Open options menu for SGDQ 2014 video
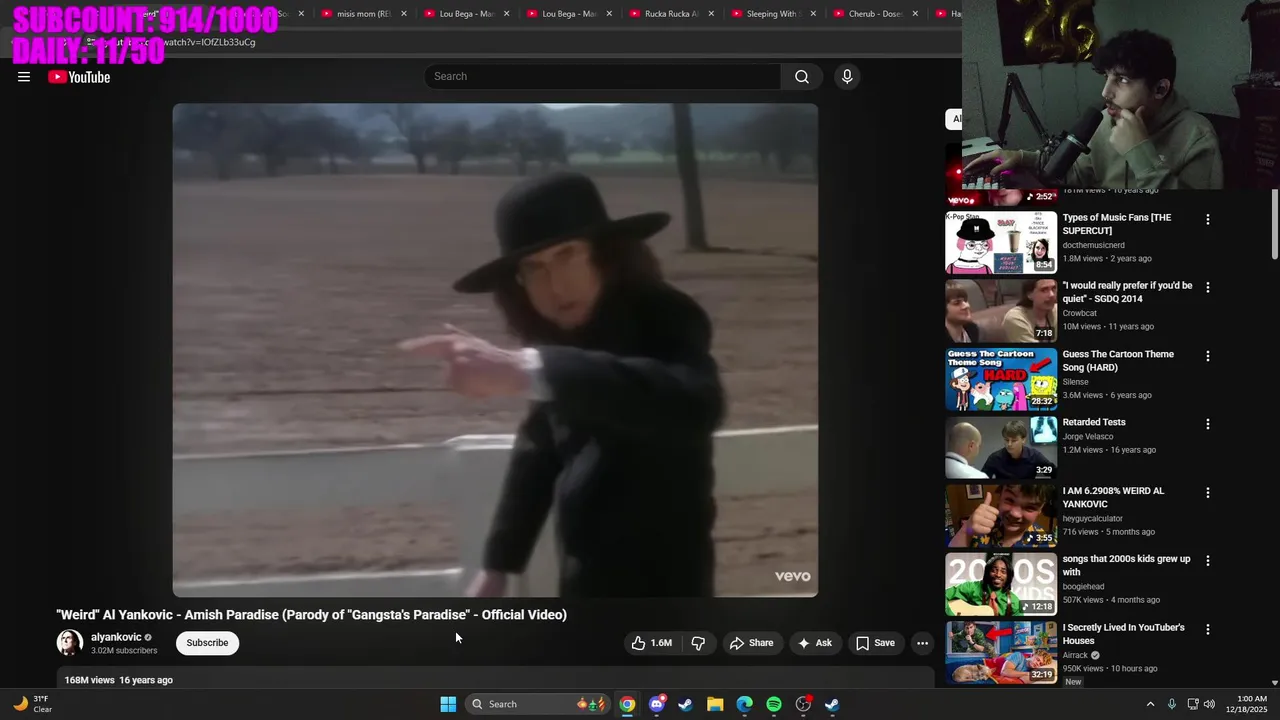1280x720 pixels. click(x=1207, y=287)
